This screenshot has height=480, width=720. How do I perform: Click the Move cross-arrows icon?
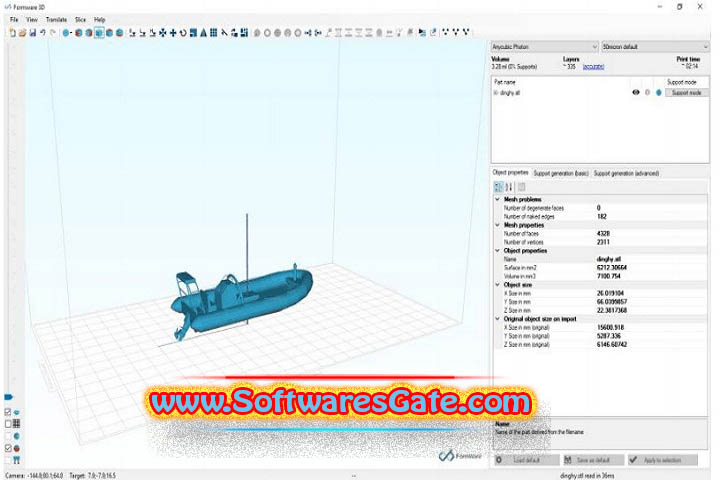163,33
